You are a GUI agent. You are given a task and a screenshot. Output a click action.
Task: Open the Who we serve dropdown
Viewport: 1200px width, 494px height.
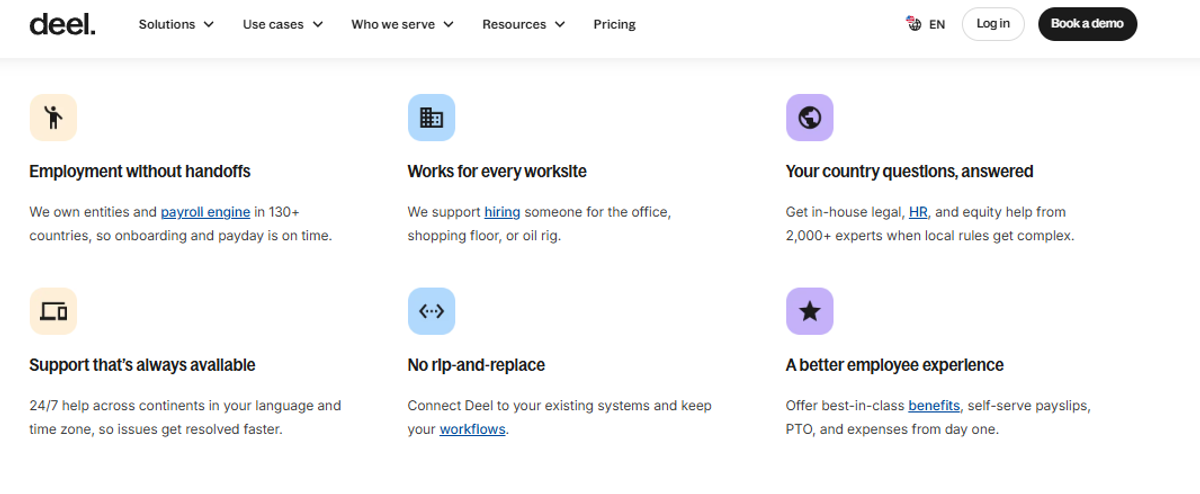pos(402,24)
